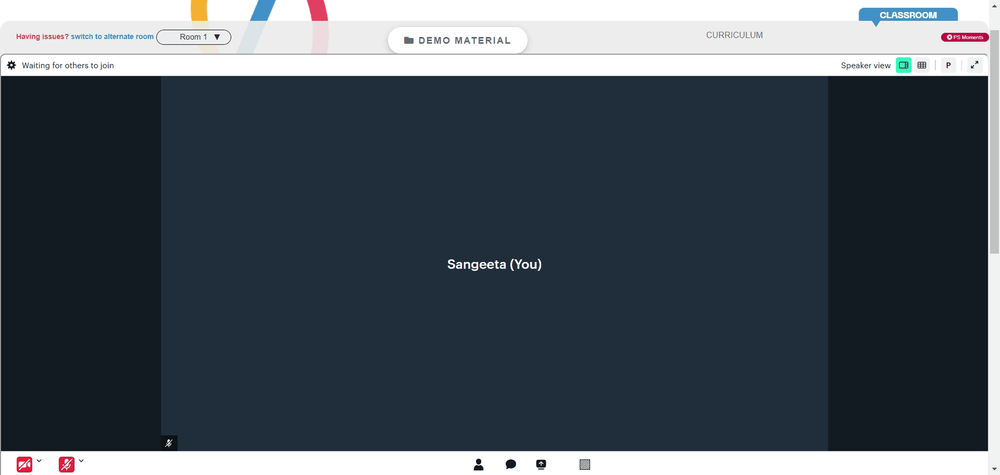The height and width of the screenshot is (475, 1000).
Task: Click the Having issues? text
Action: coord(42,37)
